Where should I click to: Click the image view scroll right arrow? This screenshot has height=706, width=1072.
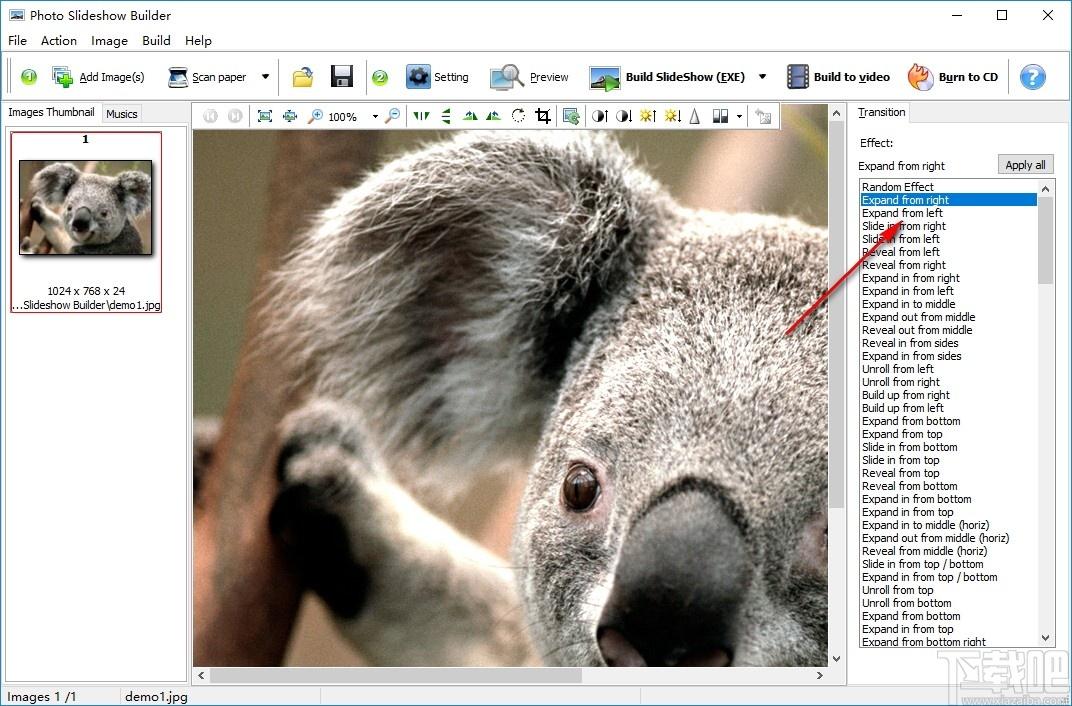(820, 675)
